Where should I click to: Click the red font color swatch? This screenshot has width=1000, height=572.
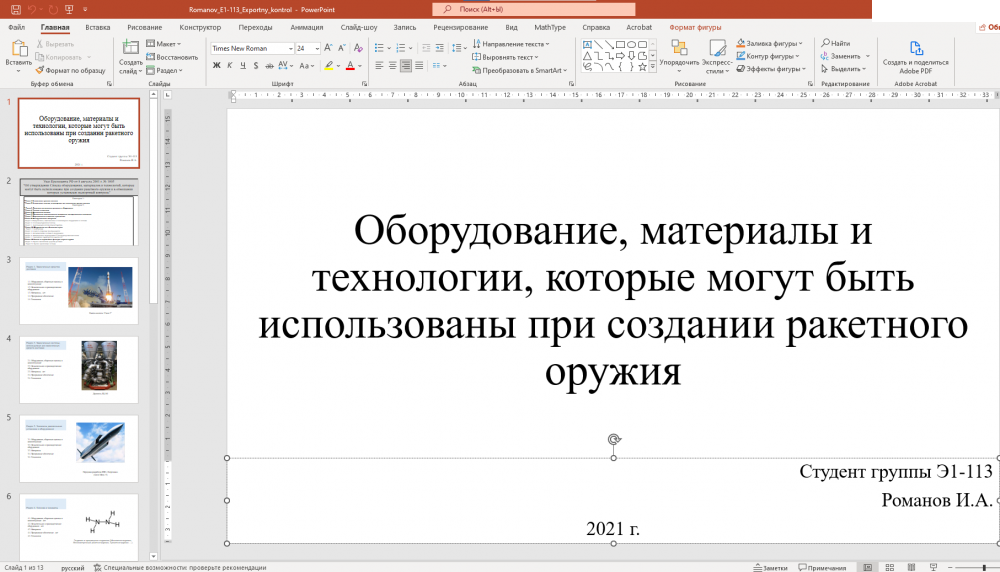tap(351, 66)
